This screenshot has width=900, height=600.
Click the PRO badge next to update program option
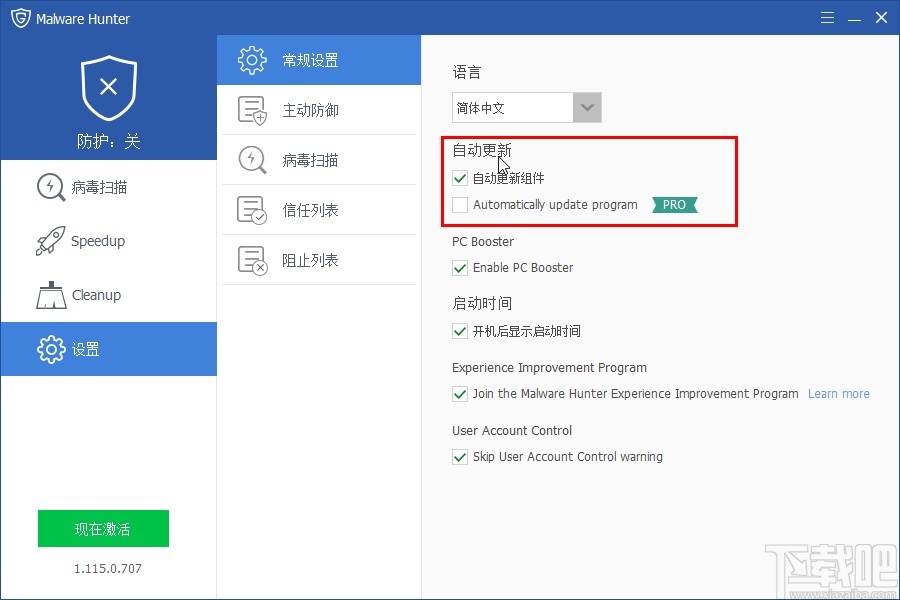click(673, 204)
